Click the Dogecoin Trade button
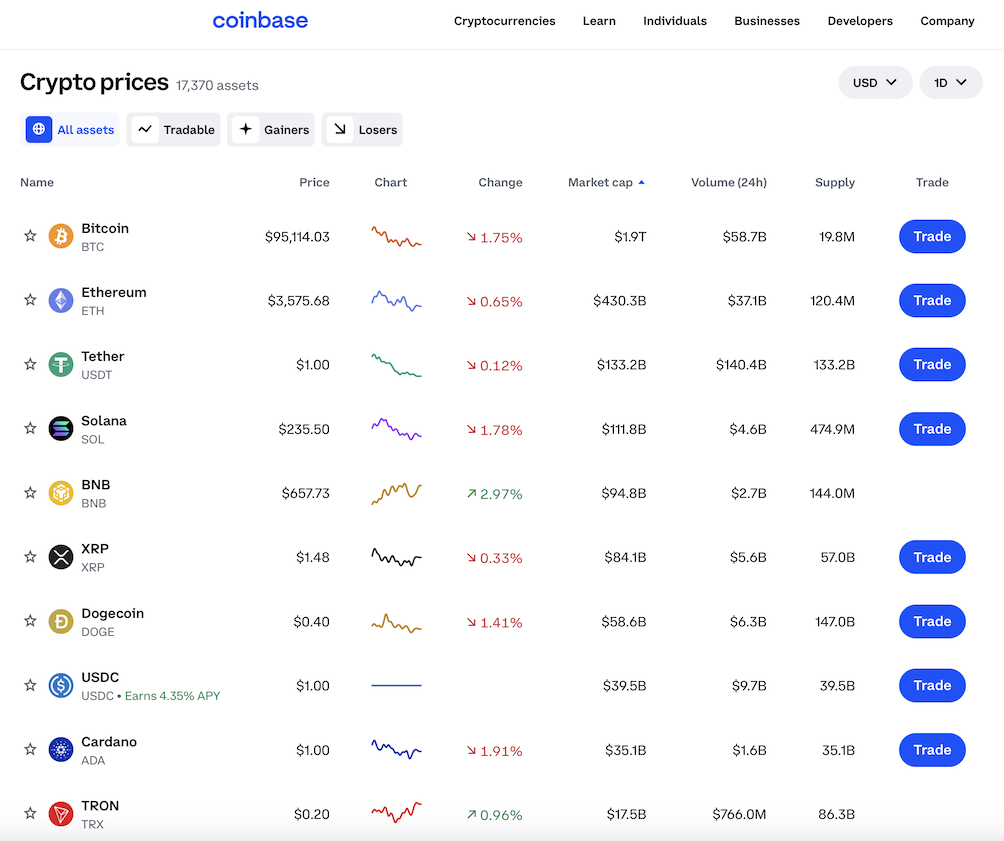The width and height of the screenshot is (1004, 841). coord(932,621)
